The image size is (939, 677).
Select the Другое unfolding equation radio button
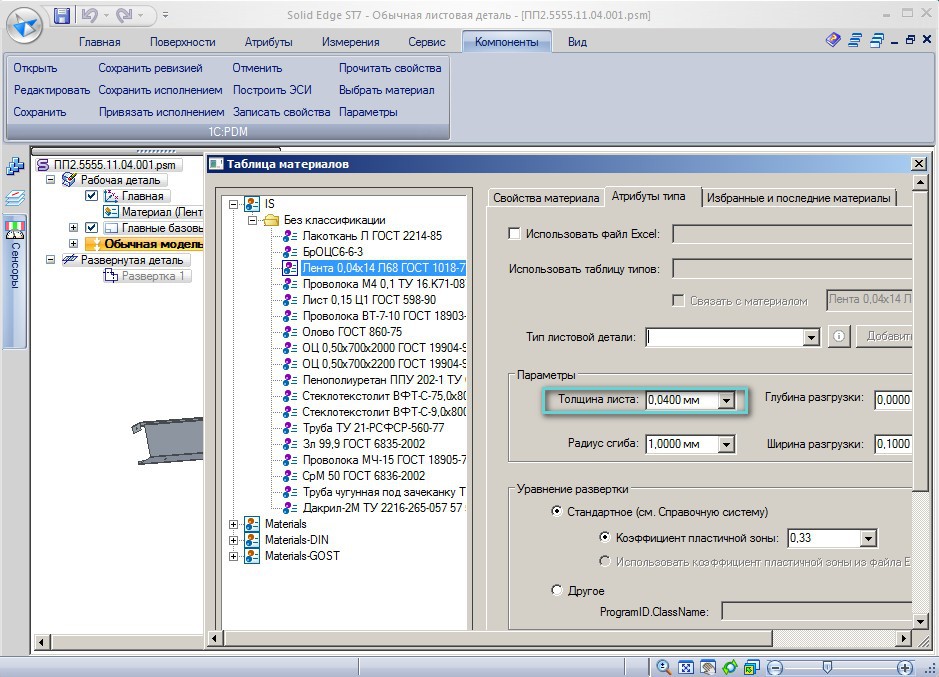click(x=557, y=590)
